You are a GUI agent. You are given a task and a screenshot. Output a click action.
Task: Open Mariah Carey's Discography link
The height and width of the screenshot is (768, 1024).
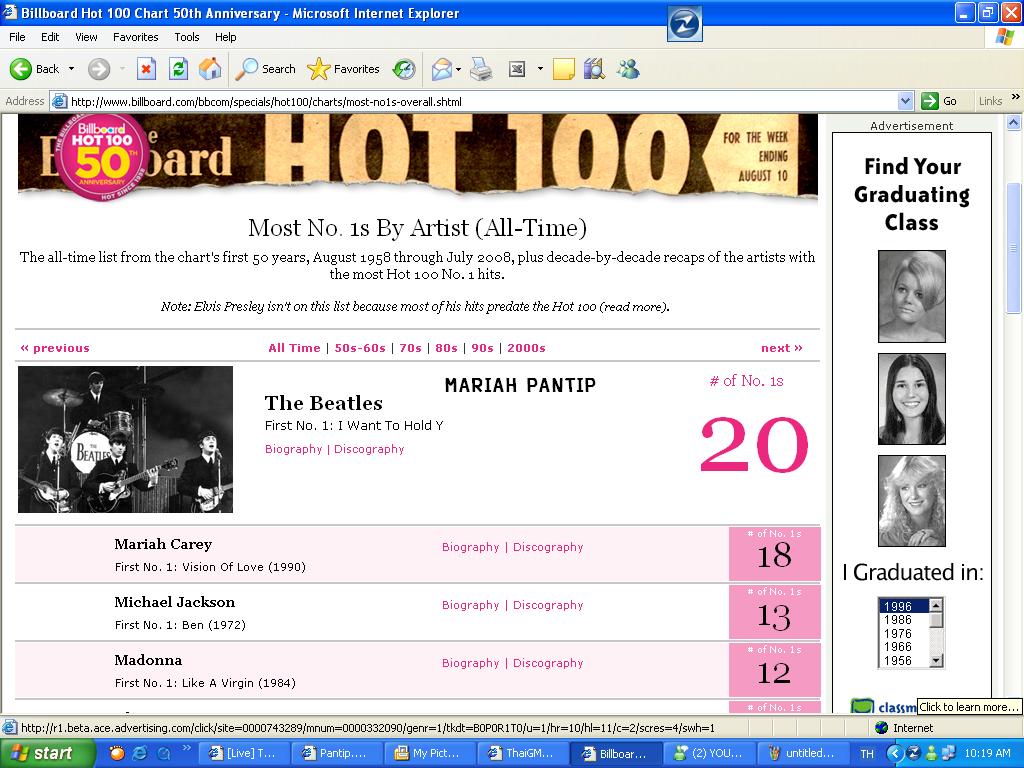pyautogui.click(x=548, y=547)
